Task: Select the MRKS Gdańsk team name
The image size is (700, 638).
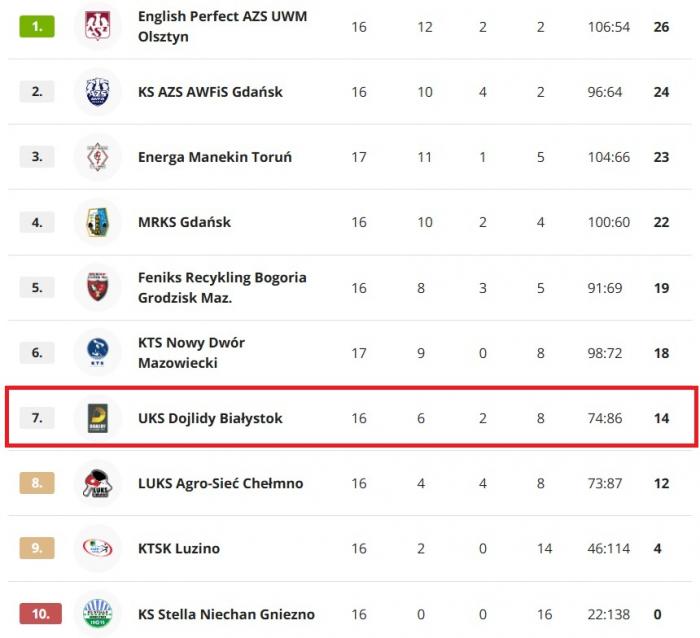Action: pos(184,222)
